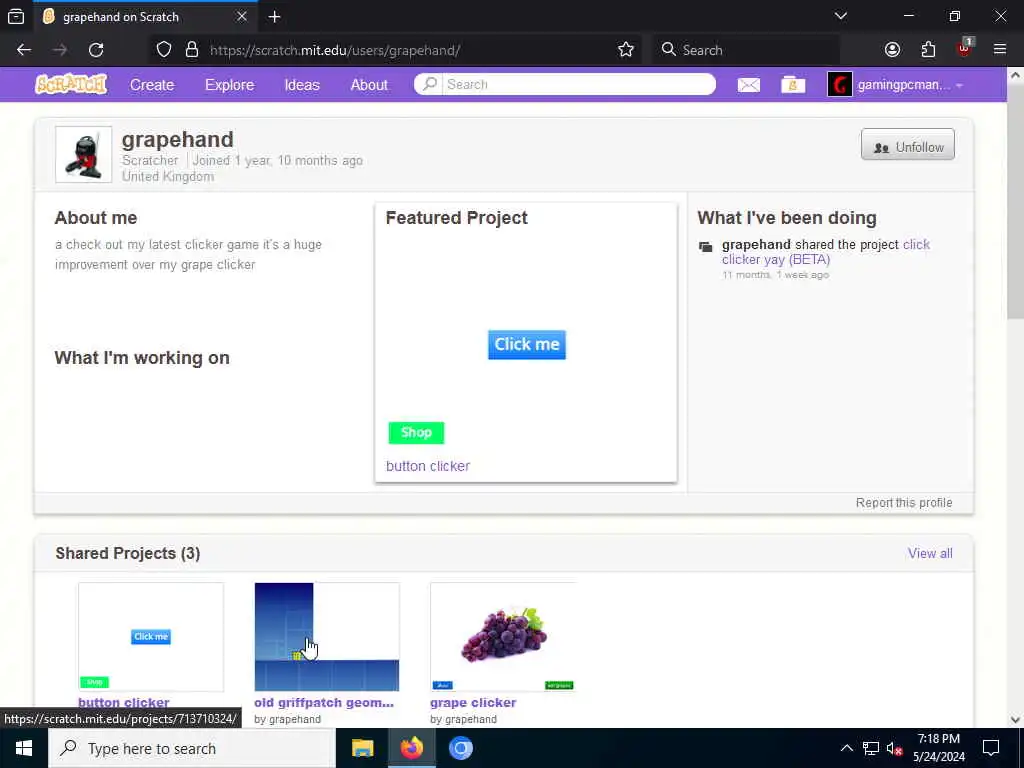The height and width of the screenshot is (768, 1024).
Task: Expand the gamingpcman account dropdown
Action: tap(959, 86)
